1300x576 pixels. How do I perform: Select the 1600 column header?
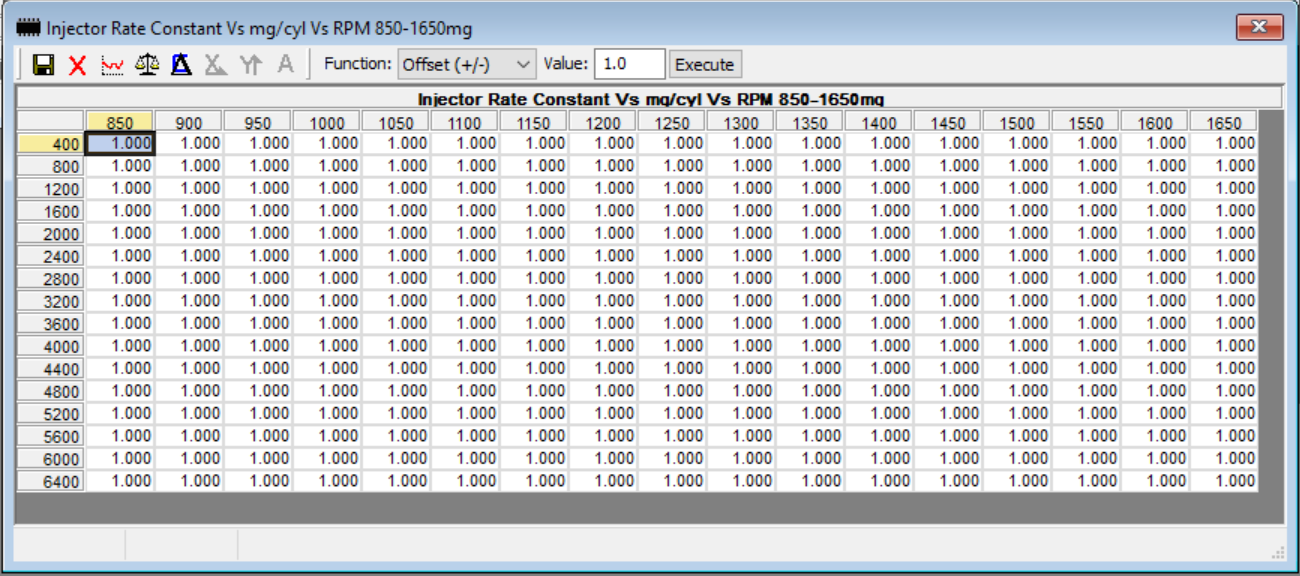click(1154, 122)
